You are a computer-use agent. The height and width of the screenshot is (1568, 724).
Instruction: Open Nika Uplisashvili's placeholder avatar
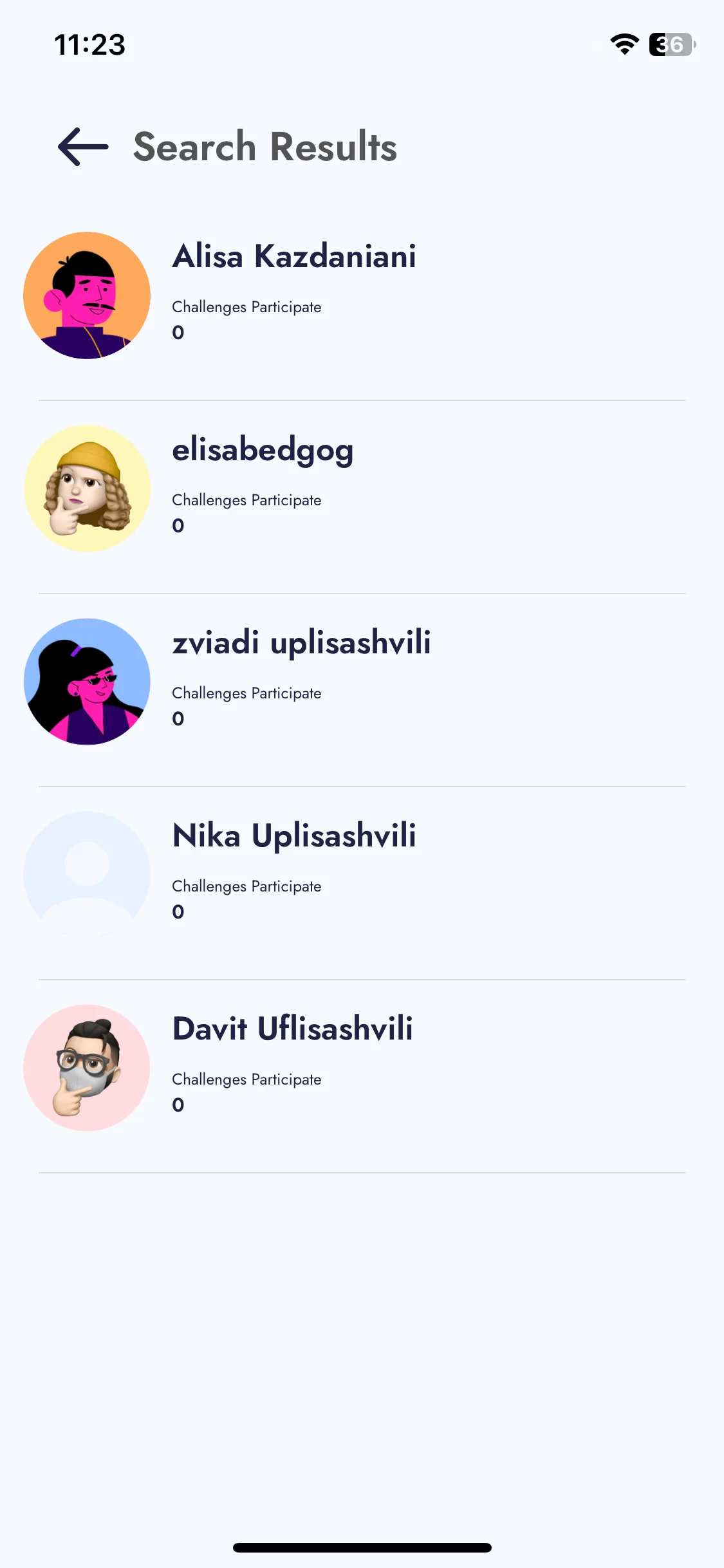87,875
